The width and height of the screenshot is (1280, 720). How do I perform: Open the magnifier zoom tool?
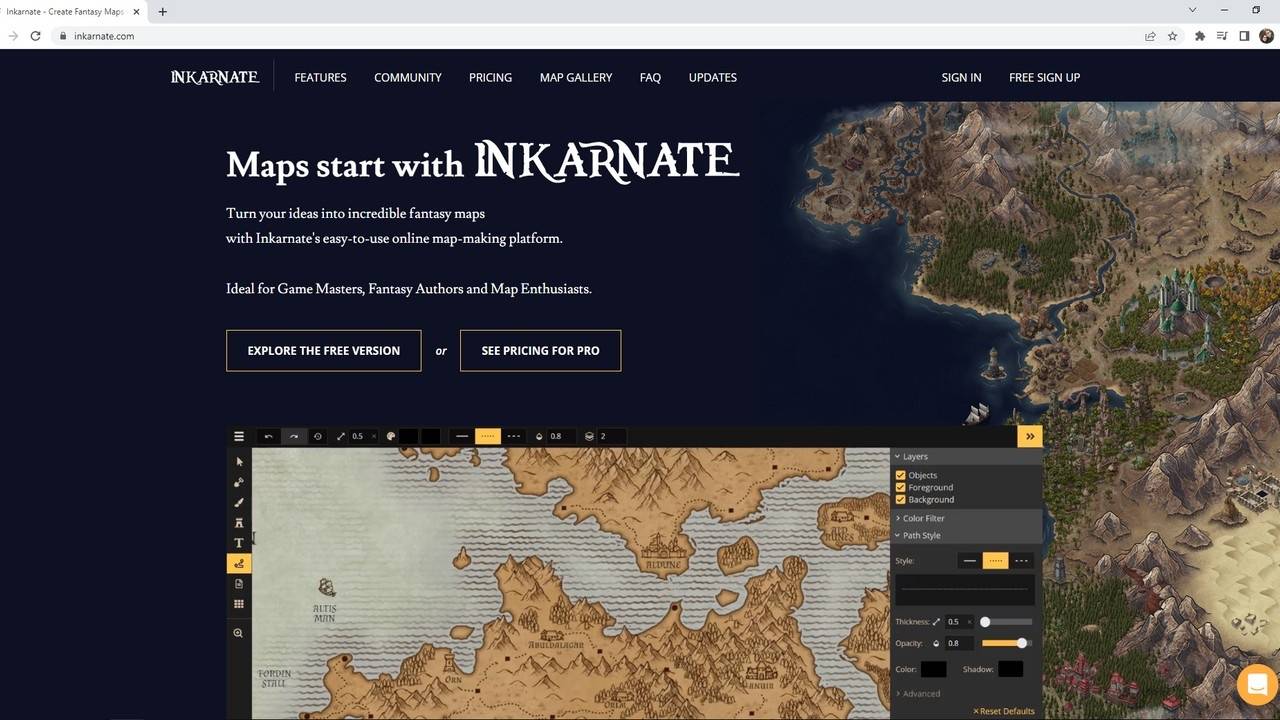tap(239, 632)
